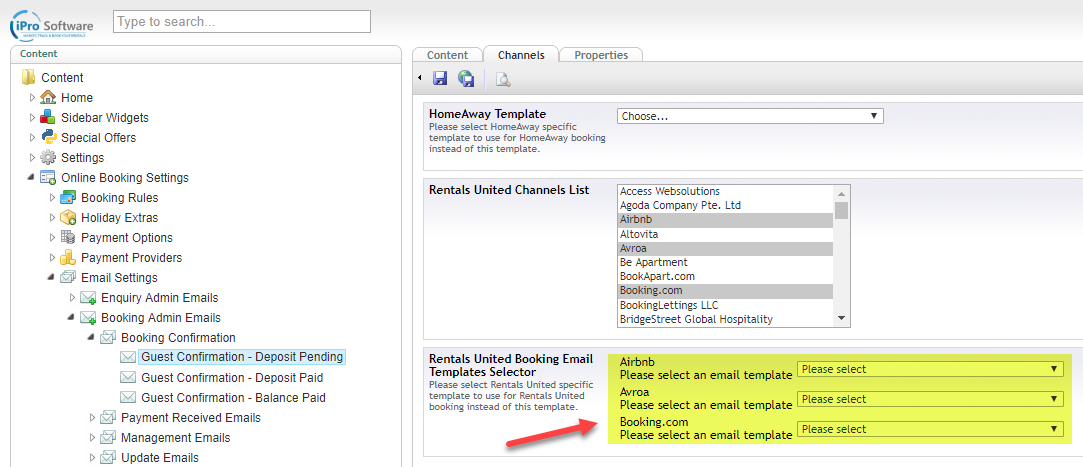The image size is (1083, 467).
Task: Click the Save icon in the toolbar
Action: coord(440,79)
